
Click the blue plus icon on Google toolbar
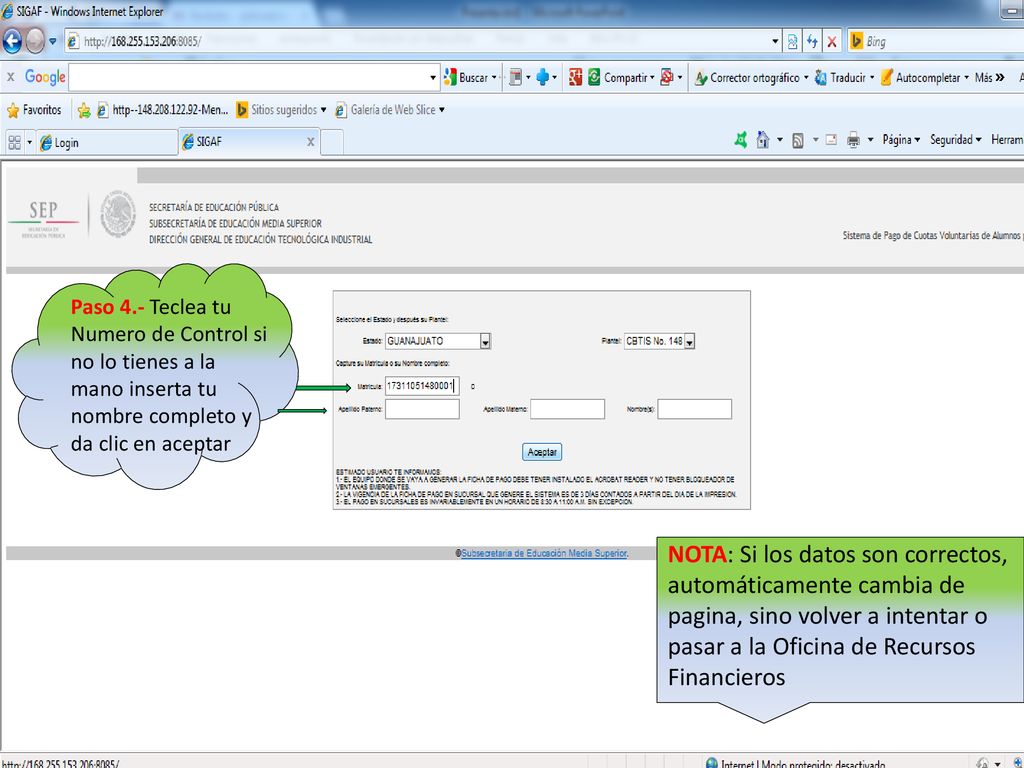point(543,77)
